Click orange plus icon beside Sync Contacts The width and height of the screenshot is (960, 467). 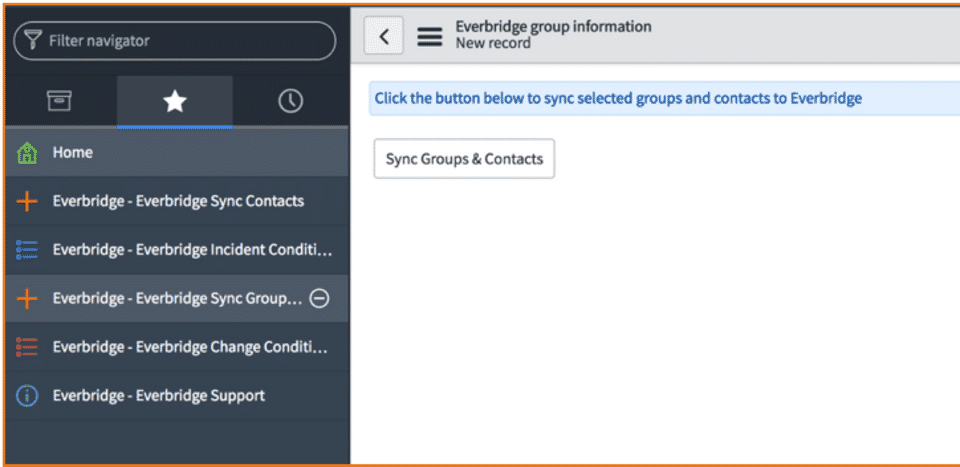coord(27,201)
